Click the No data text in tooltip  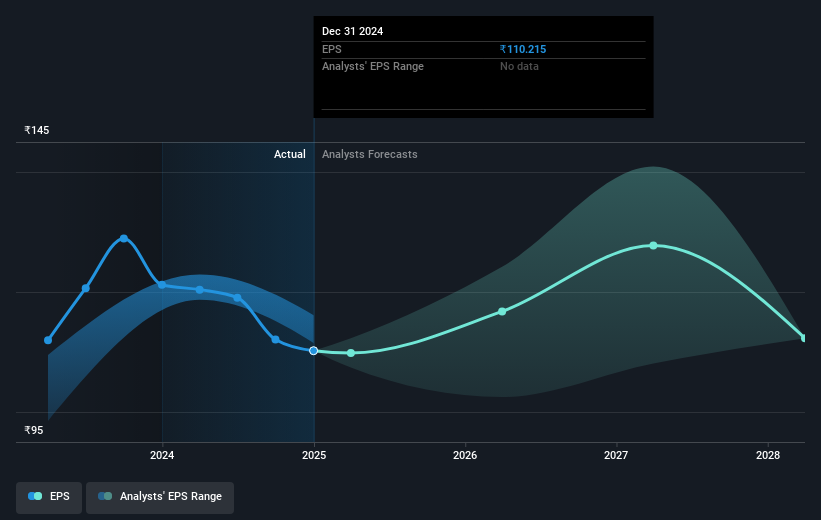click(519, 67)
